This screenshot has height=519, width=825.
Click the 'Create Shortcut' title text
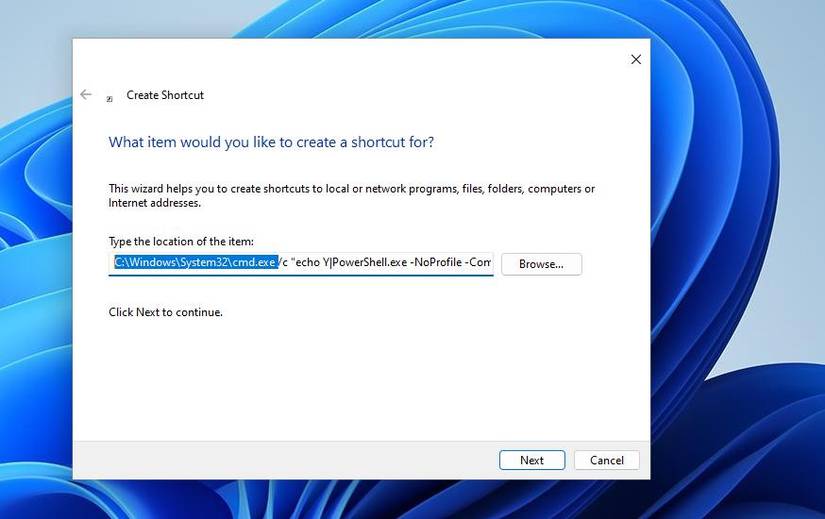tap(165, 95)
